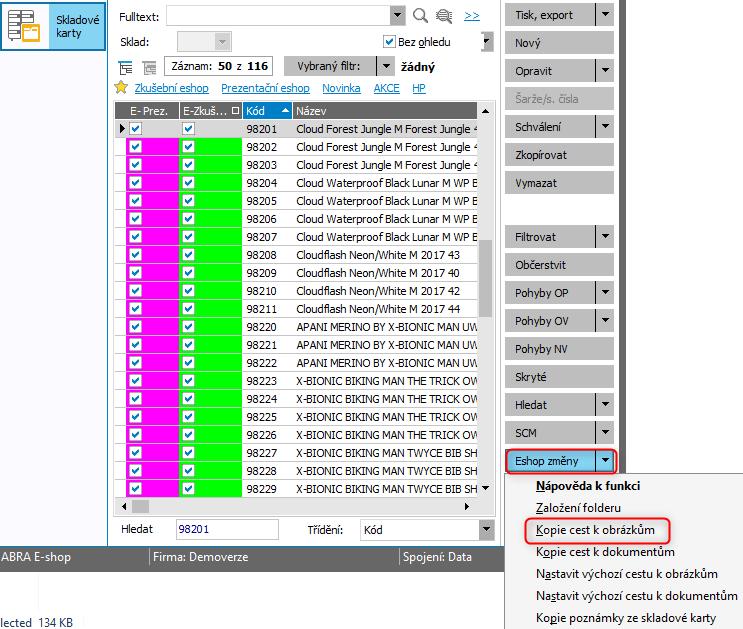Click the Nový button
Screen dimensions: 743x629
pyautogui.click(x=559, y=43)
